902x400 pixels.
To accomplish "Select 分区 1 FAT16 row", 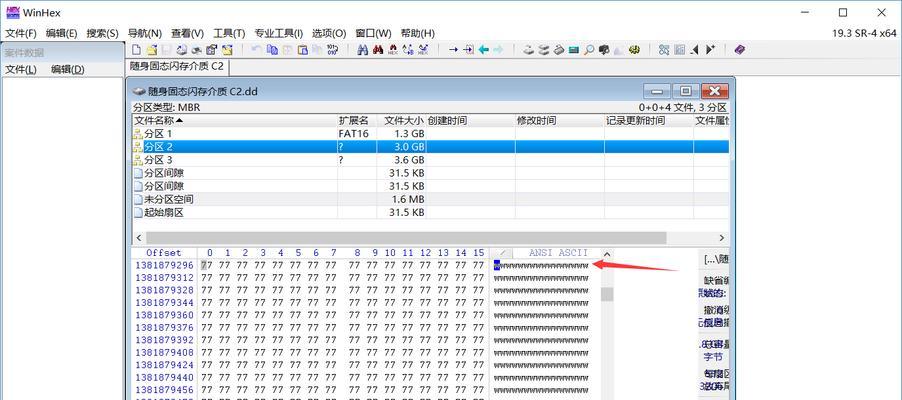I will (x=430, y=134).
